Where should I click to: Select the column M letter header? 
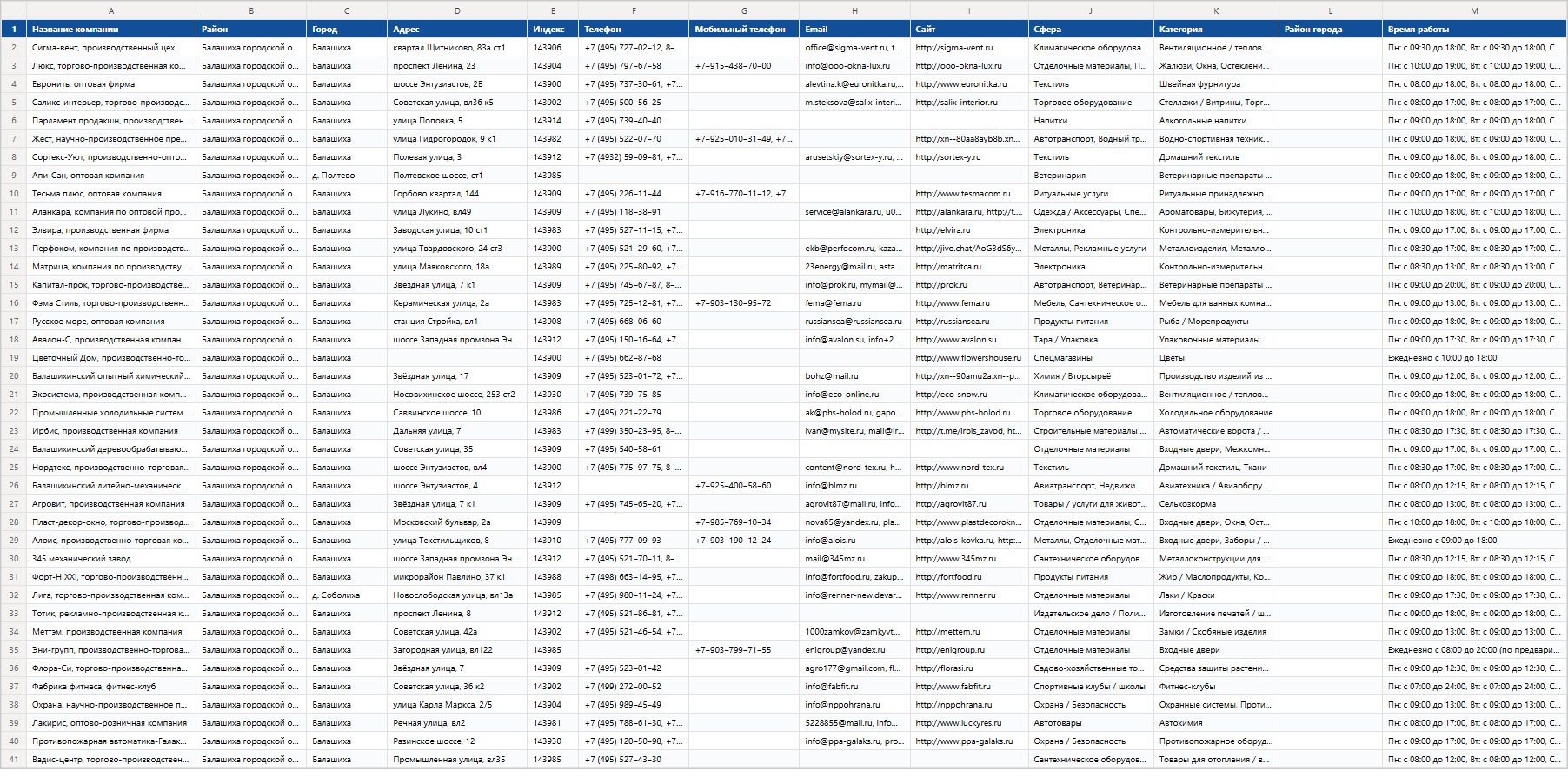click(1474, 10)
